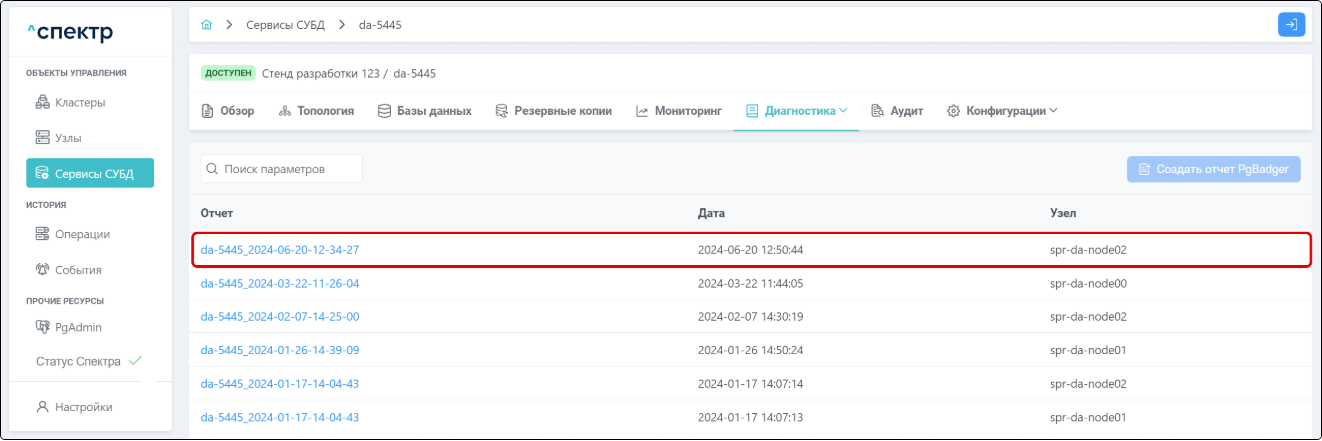
Task: Open the Базы данных tab
Action: [x=425, y=111]
